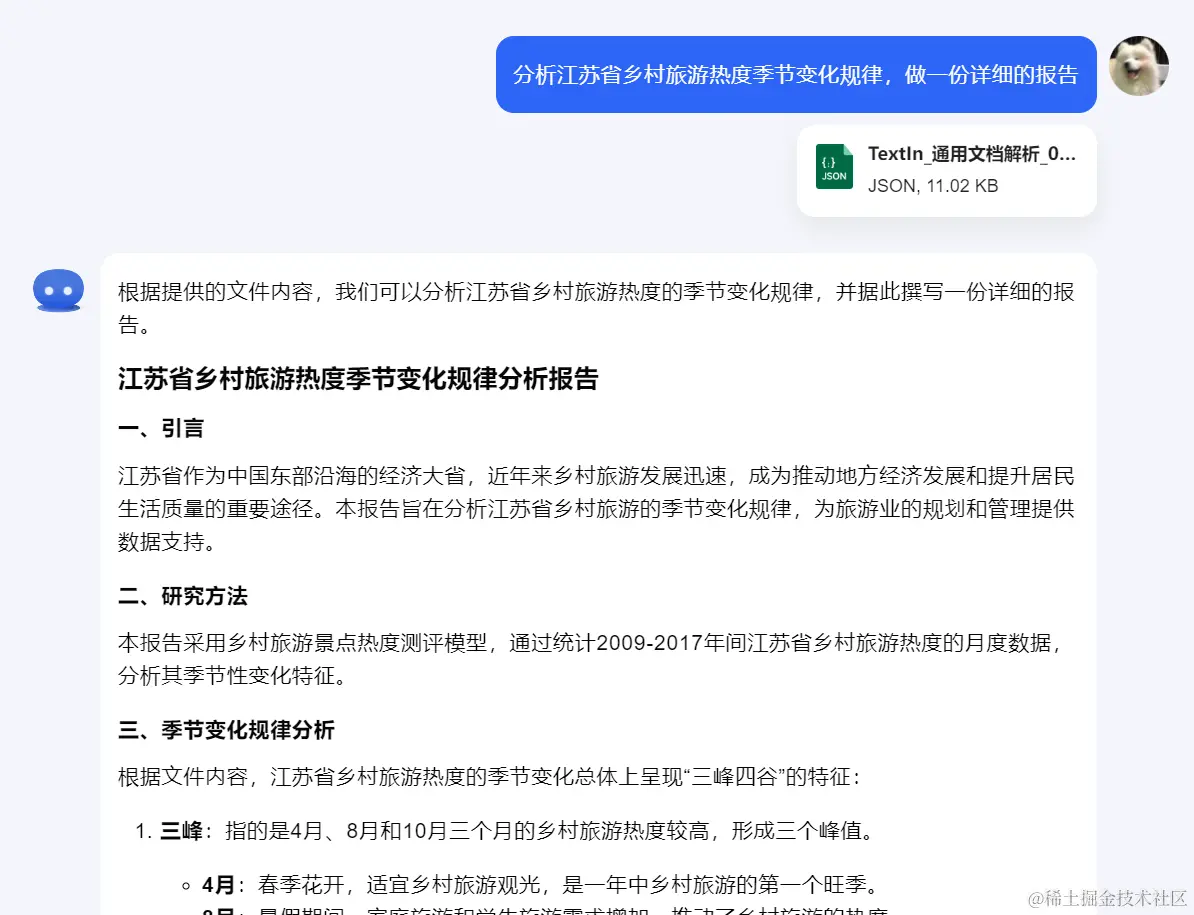The height and width of the screenshot is (915, 1194).
Task: Click the blue assistant robot avatar
Action: (x=58, y=290)
